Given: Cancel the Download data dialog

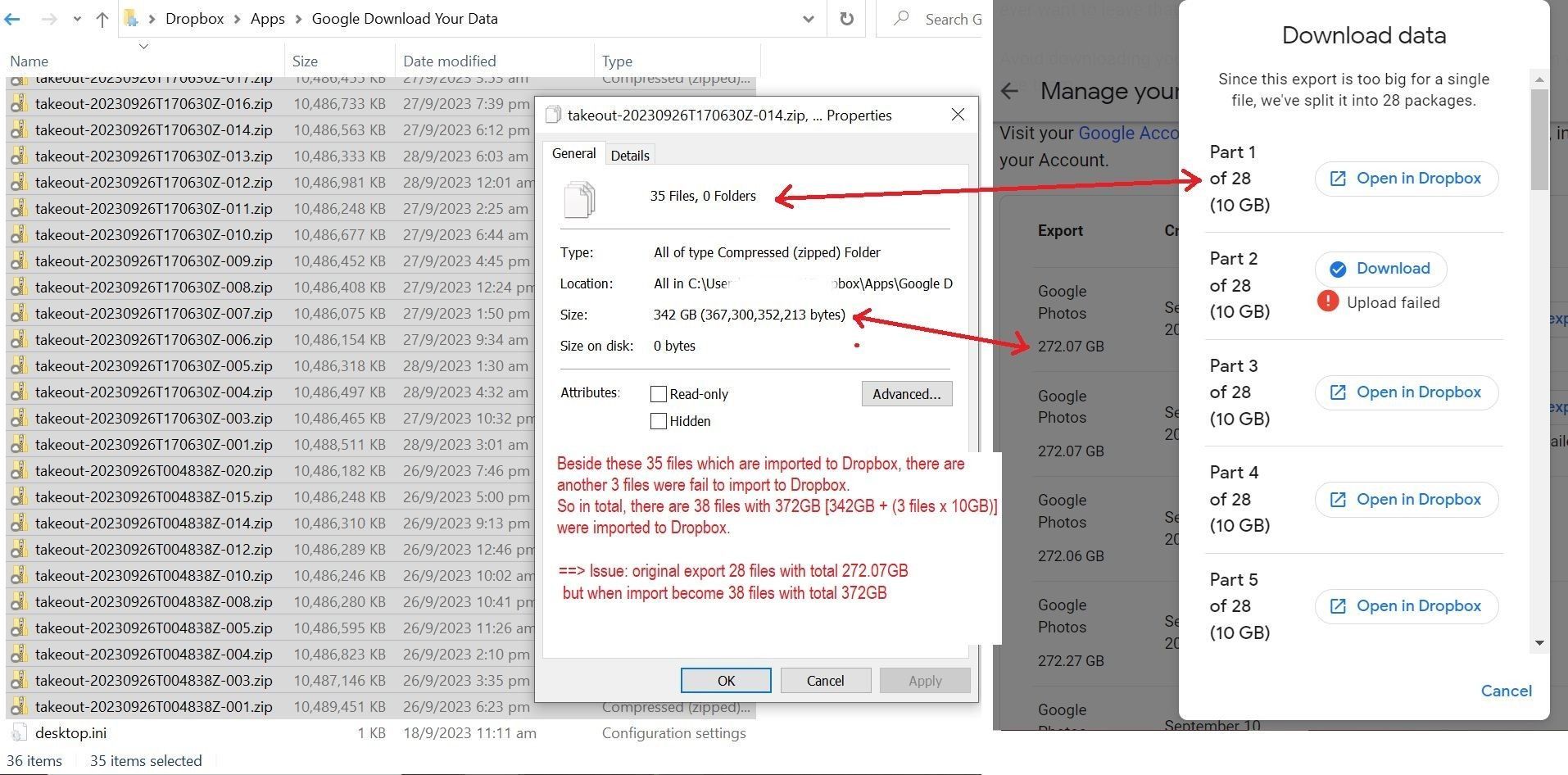Looking at the screenshot, I should tap(1506, 691).
